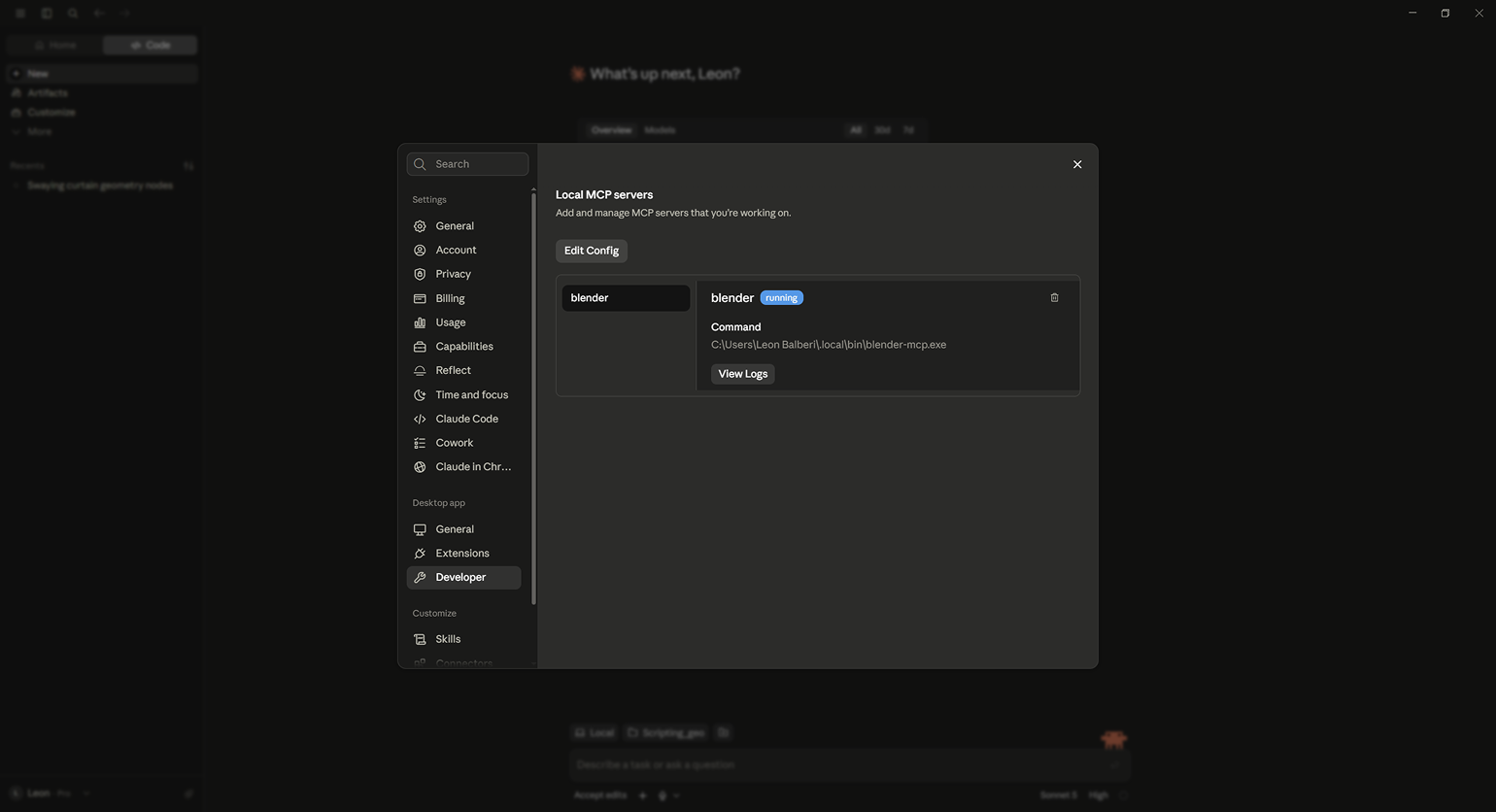Open the Swaying curtain geometry nodes recent
Screen dimensions: 1496x812
click(102, 186)
